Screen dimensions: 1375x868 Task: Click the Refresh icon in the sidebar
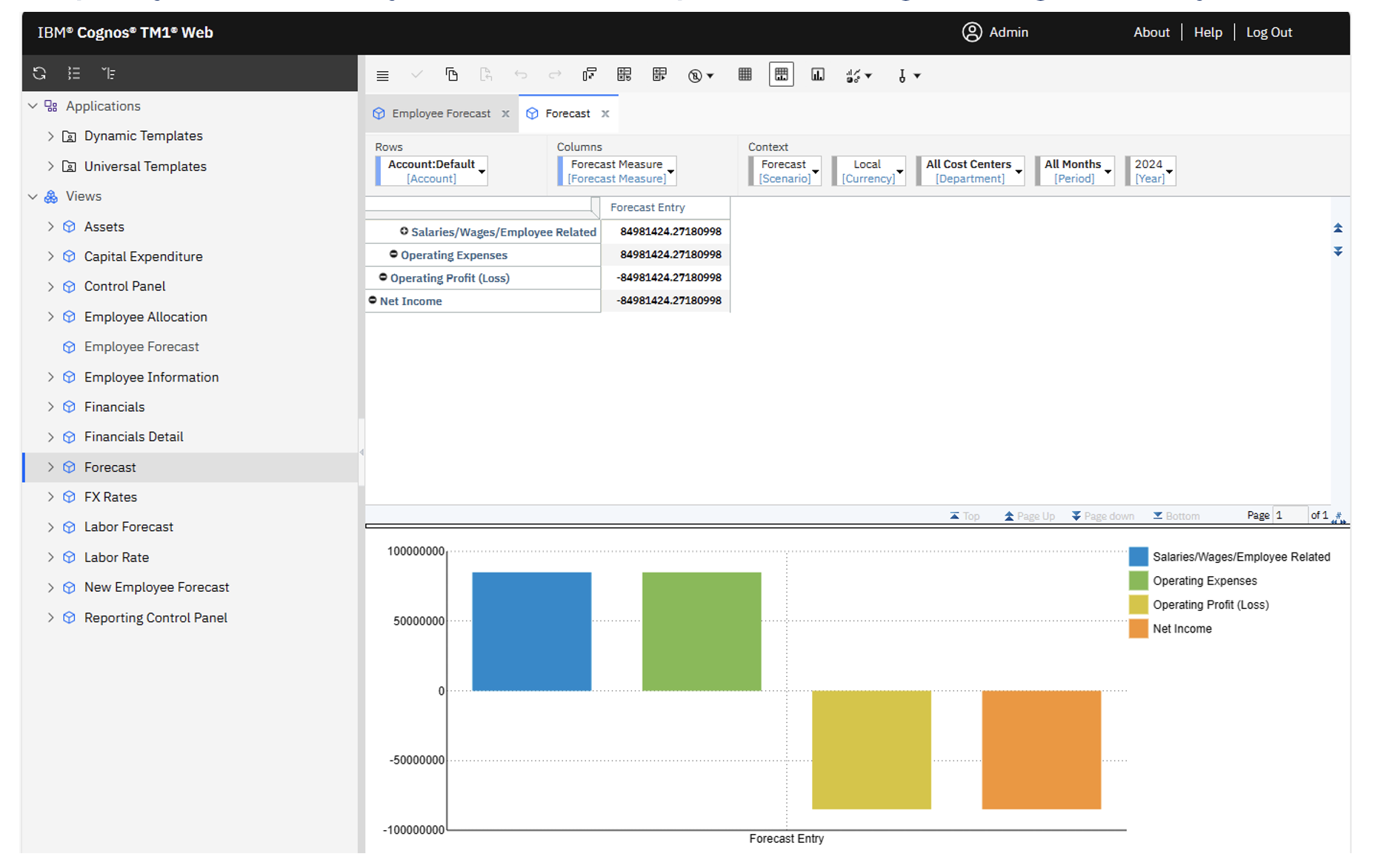tap(39, 73)
